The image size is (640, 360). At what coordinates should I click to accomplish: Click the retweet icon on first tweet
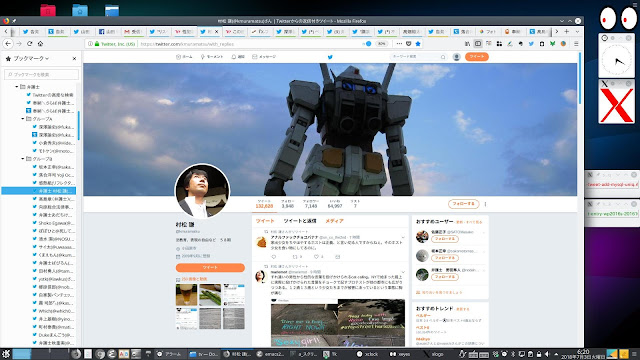tap(295, 257)
